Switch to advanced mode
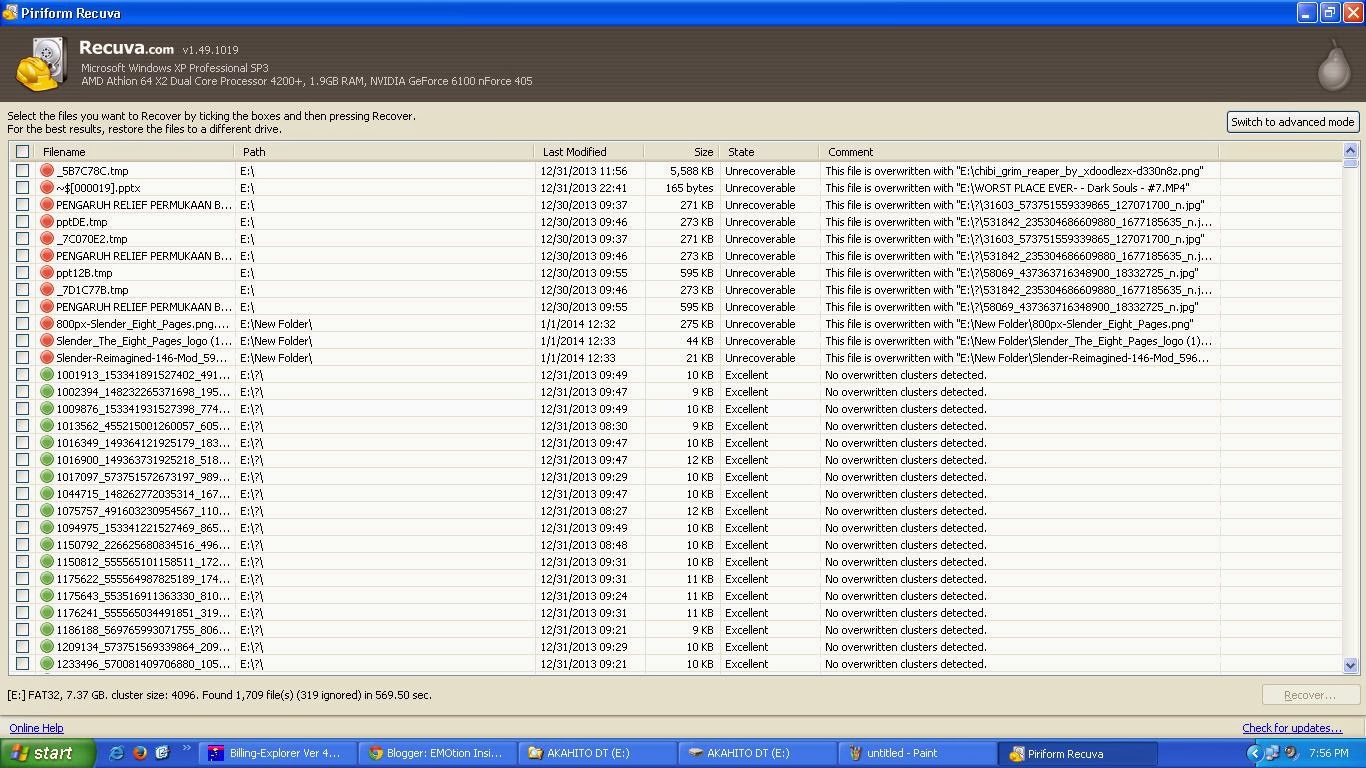This screenshot has height=768, width=1366. coord(1293,122)
